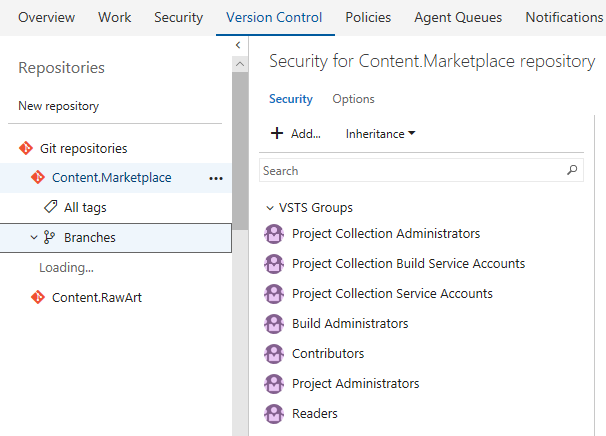Viewport: 606px width, 436px height.
Task: Select Readers group
Action: click(x=315, y=414)
